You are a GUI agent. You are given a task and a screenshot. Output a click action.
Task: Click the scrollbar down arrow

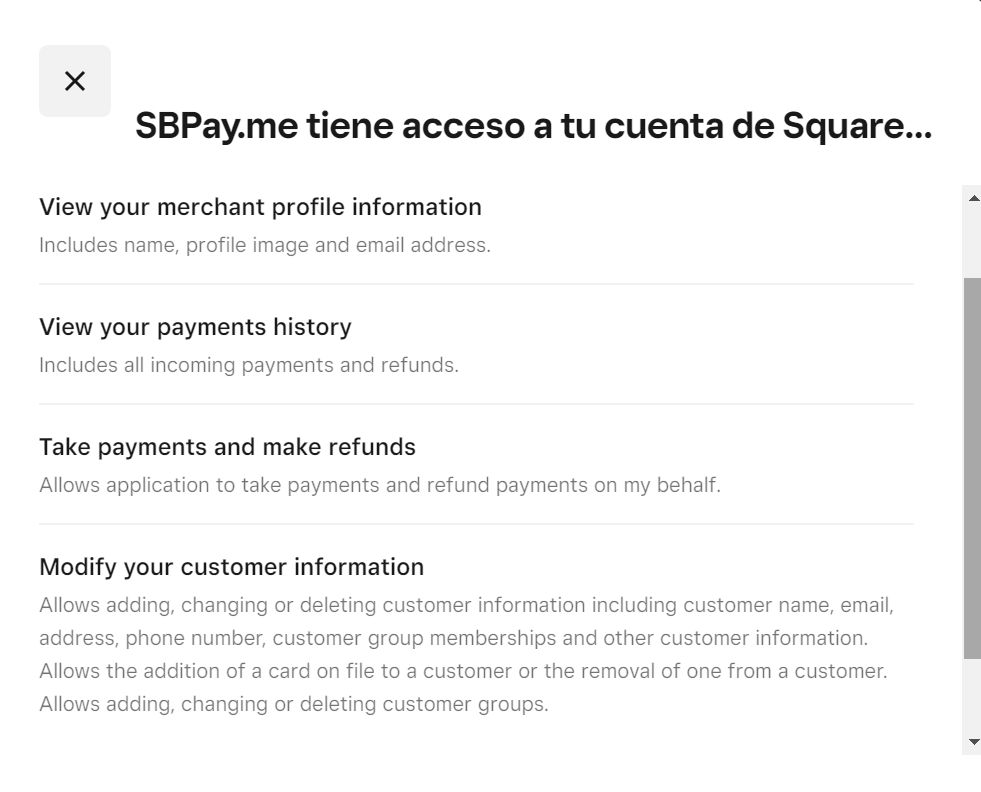[x=974, y=742]
